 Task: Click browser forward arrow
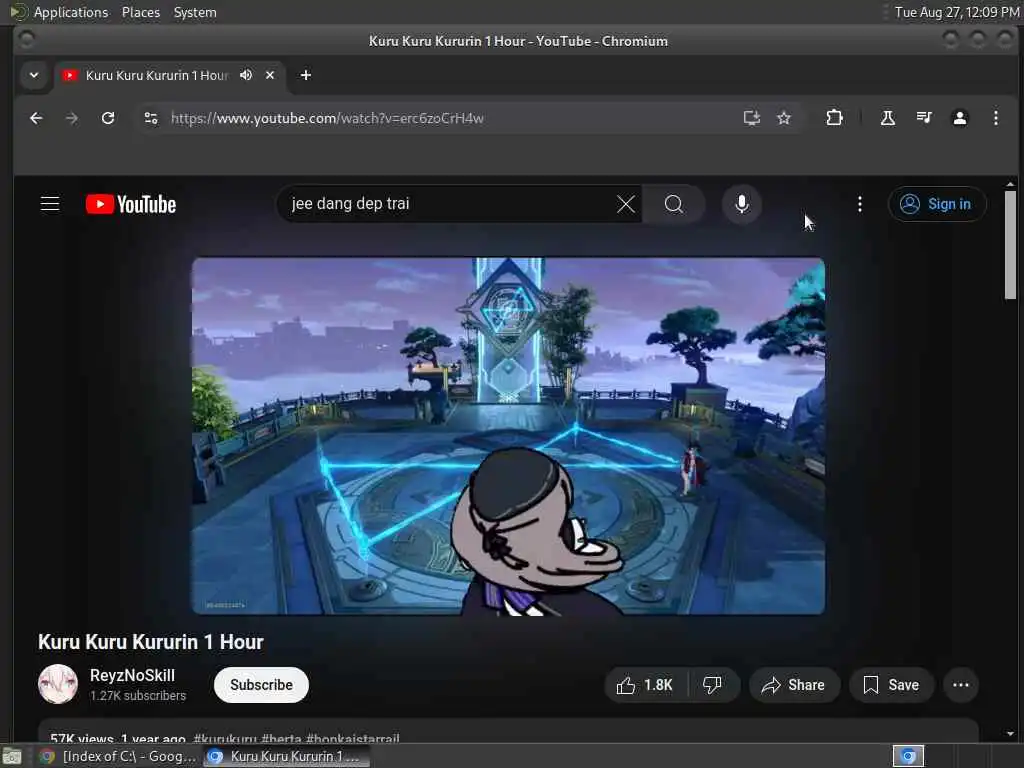pyautogui.click(x=72, y=118)
